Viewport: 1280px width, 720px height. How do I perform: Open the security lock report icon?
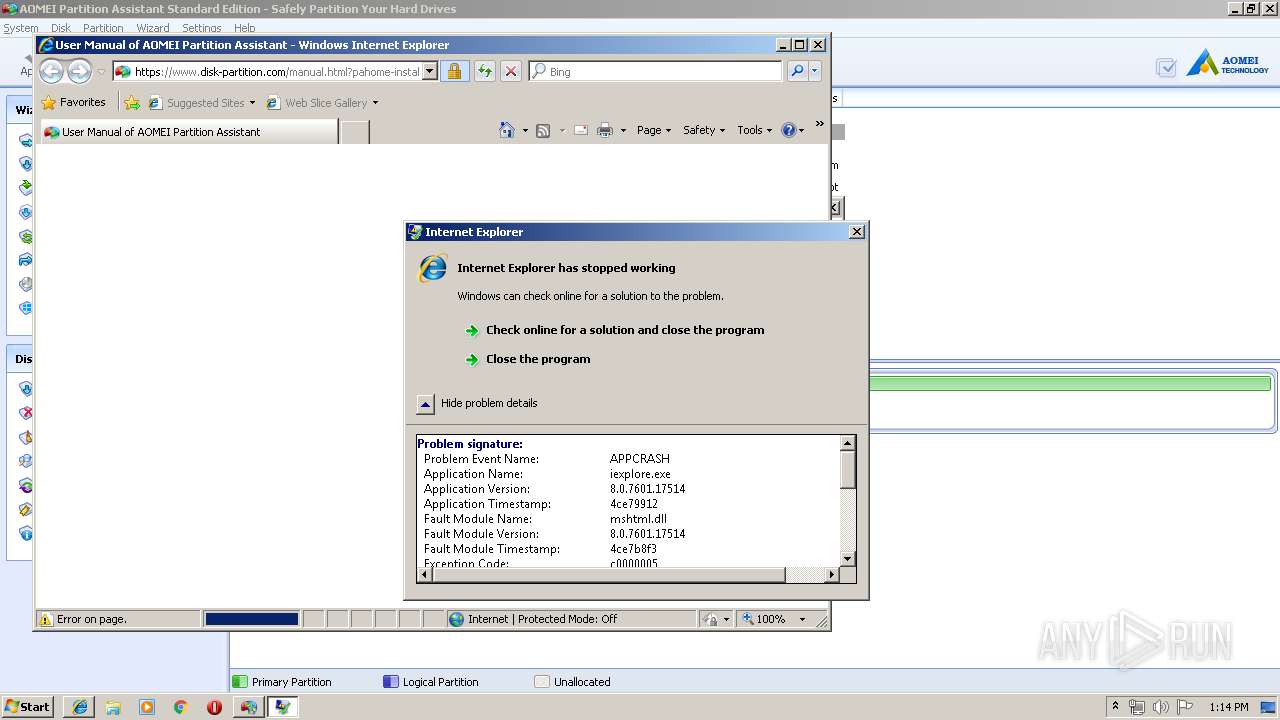point(454,71)
